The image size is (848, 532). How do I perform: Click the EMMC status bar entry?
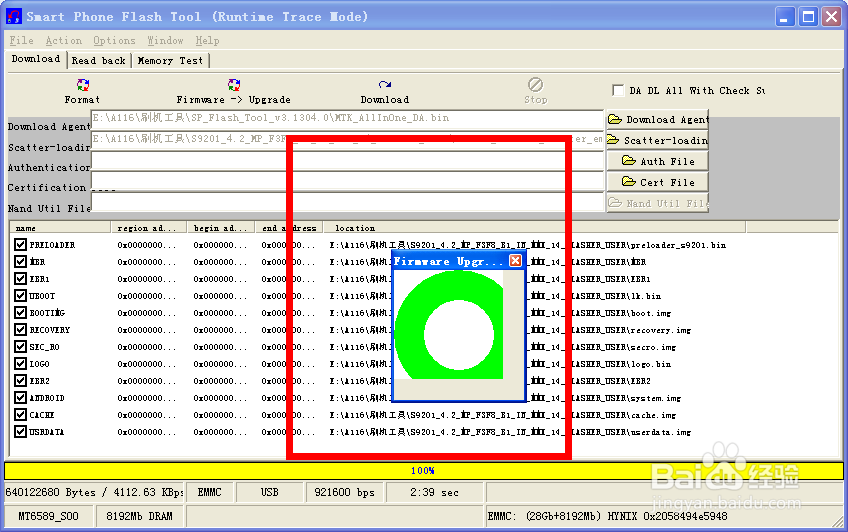pos(209,493)
